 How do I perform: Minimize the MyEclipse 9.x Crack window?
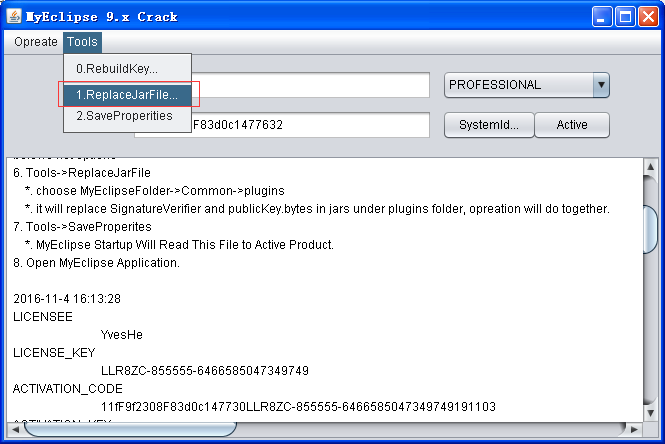[601, 17]
